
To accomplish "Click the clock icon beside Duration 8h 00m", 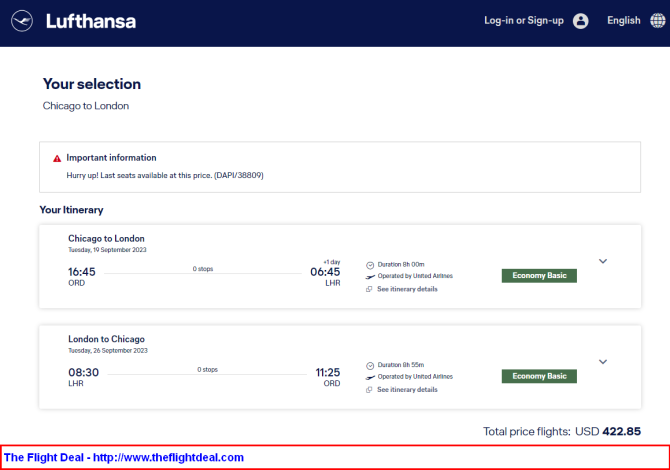I will [x=370, y=265].
